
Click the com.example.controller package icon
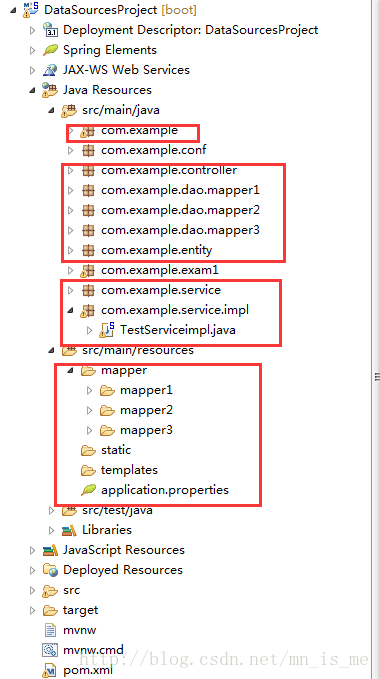point(88,170)
